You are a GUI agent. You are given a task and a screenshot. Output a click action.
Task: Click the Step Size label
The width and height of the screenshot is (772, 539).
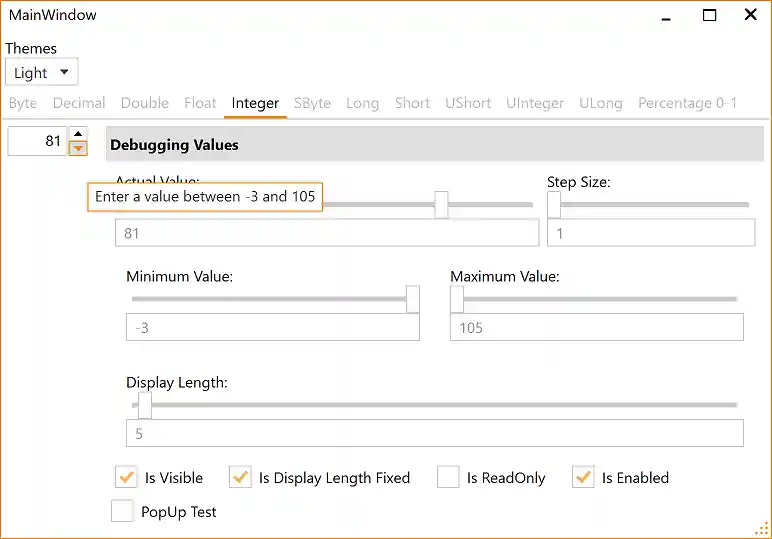pyautogui.click(x=579, y=182)
